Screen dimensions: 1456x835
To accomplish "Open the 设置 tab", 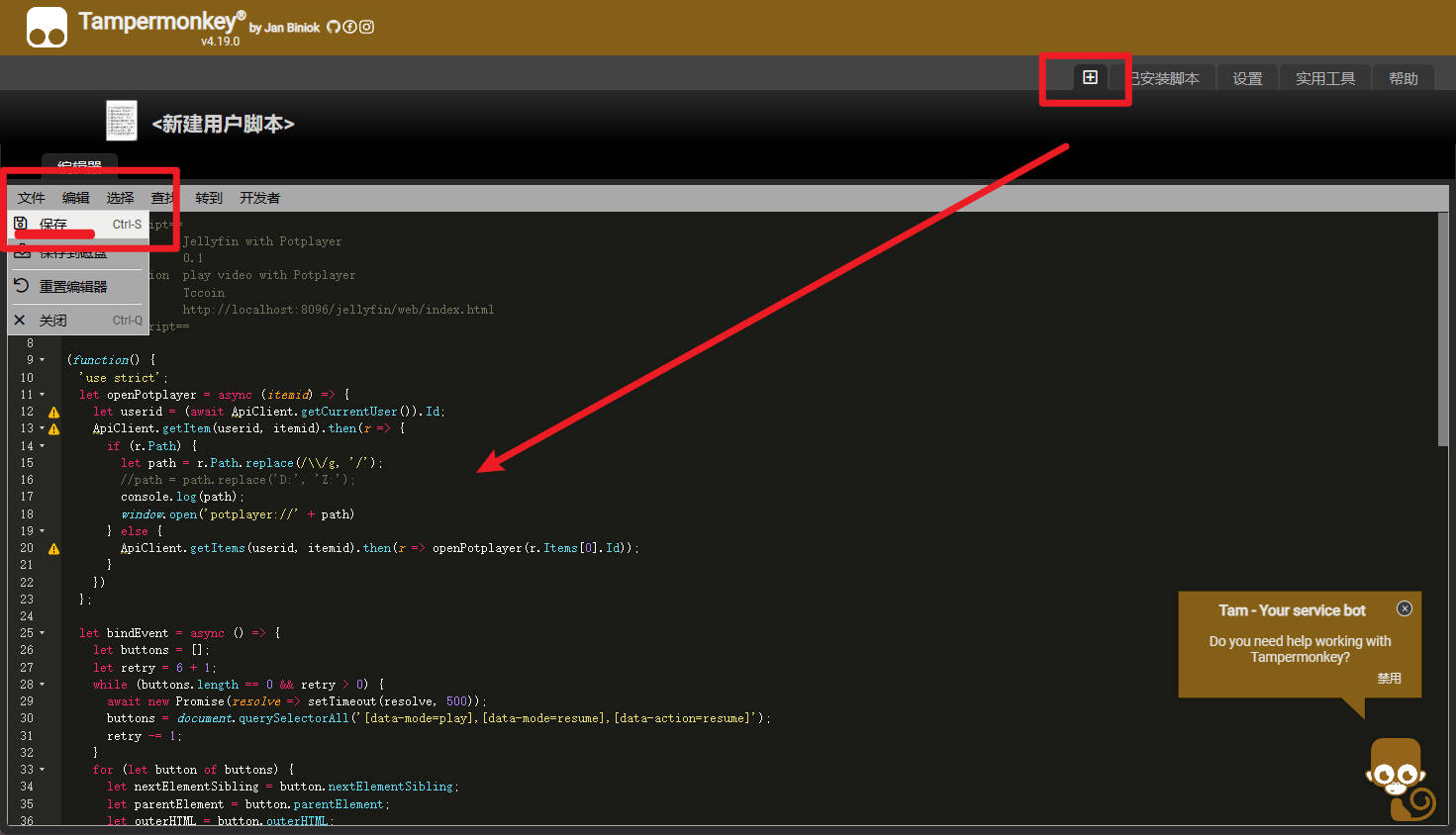I will (x=1247, y=78).
